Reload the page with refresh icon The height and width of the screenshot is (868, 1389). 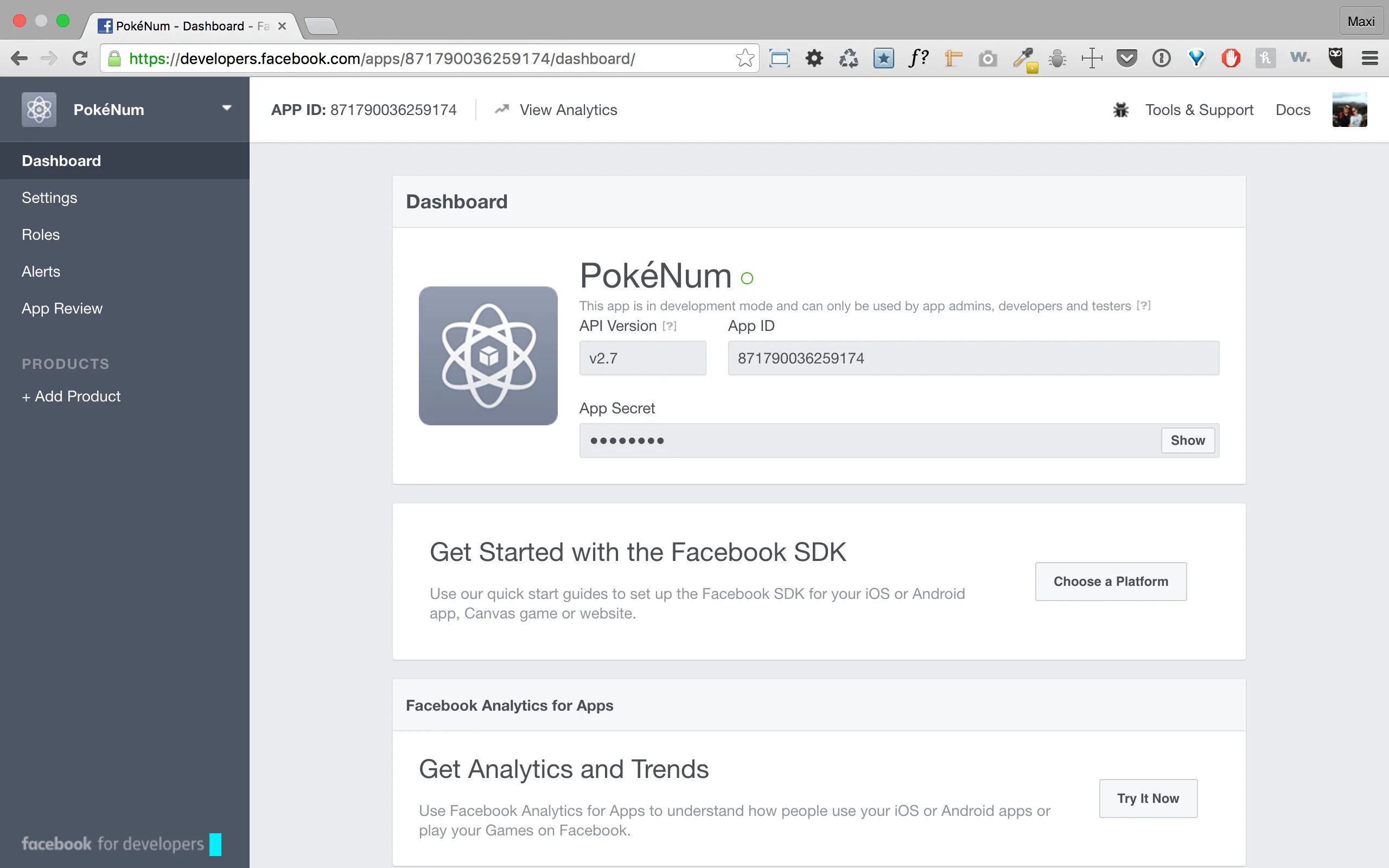pyautogui.click(x=80, y=59)
